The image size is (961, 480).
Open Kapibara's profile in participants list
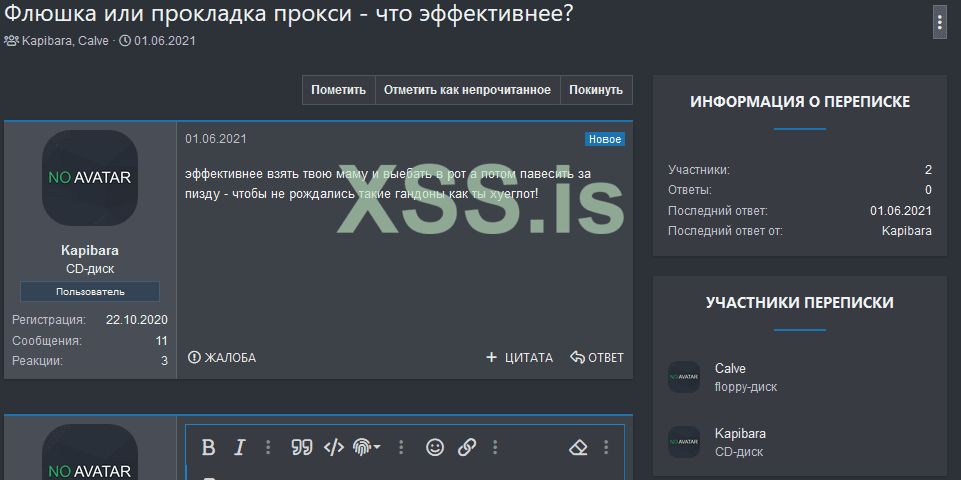click(x=740, y=433)
